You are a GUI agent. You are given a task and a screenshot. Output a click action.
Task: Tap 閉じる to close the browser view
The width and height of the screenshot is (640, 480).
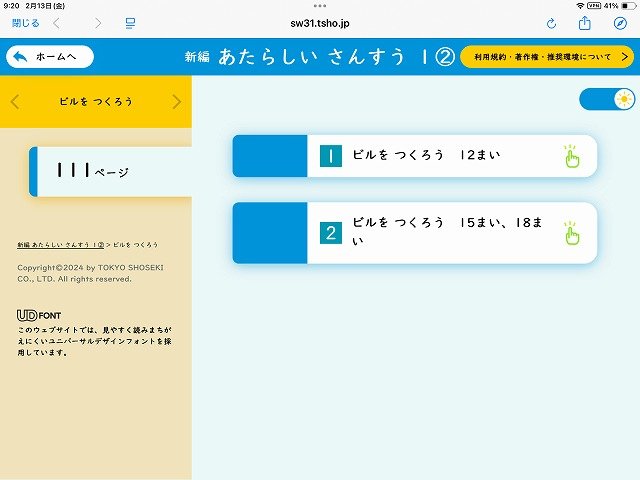tap(25, 23)
